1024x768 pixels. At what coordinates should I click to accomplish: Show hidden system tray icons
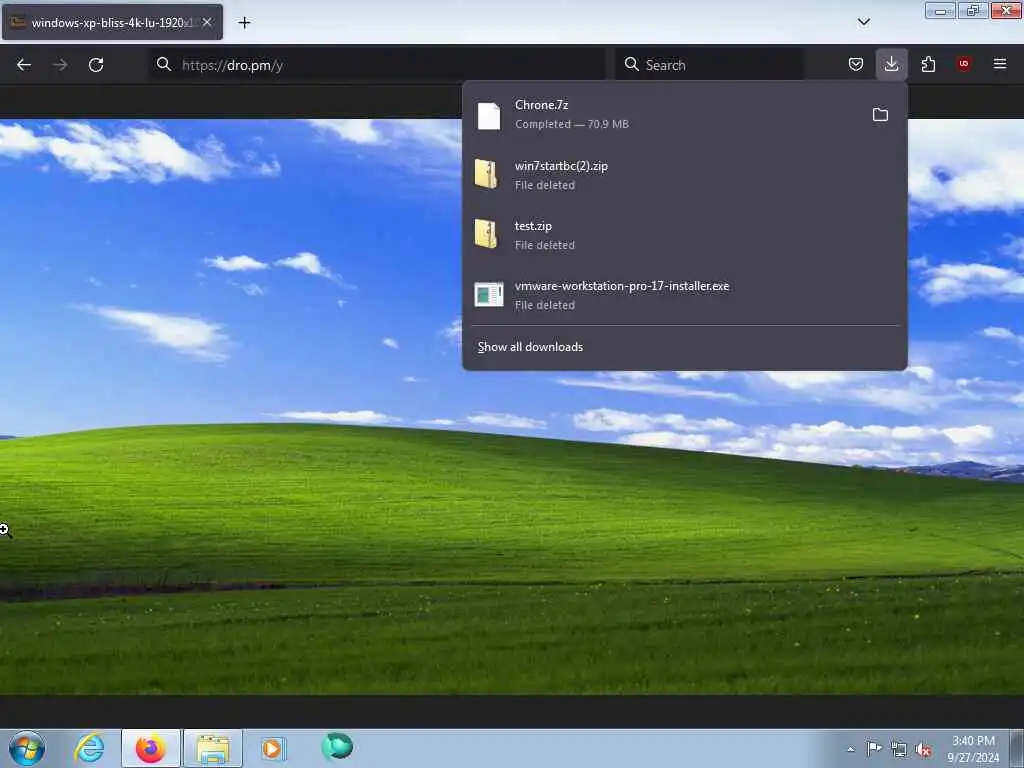pos(850,749)
